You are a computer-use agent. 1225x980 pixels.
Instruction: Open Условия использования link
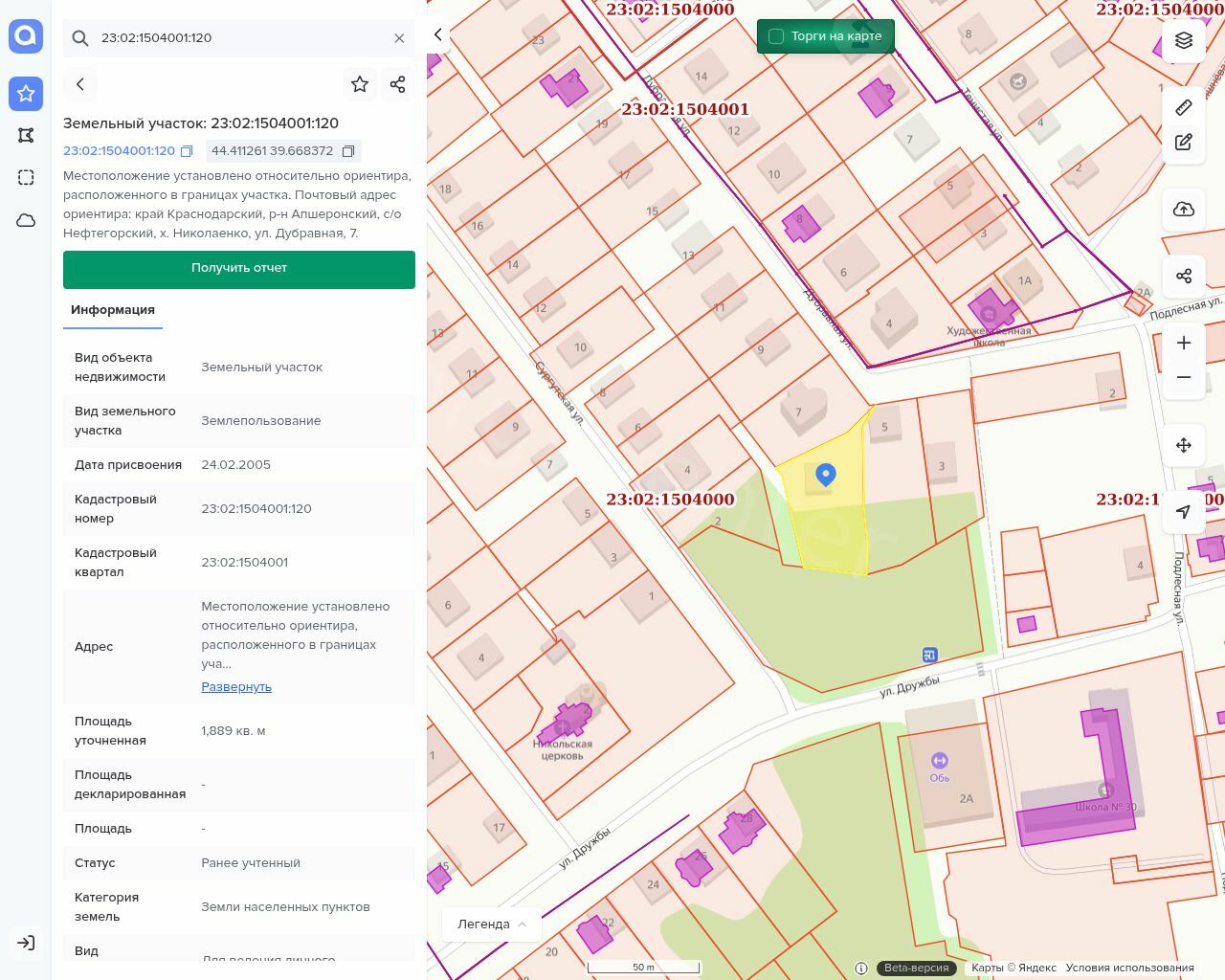coord(1129,968)
